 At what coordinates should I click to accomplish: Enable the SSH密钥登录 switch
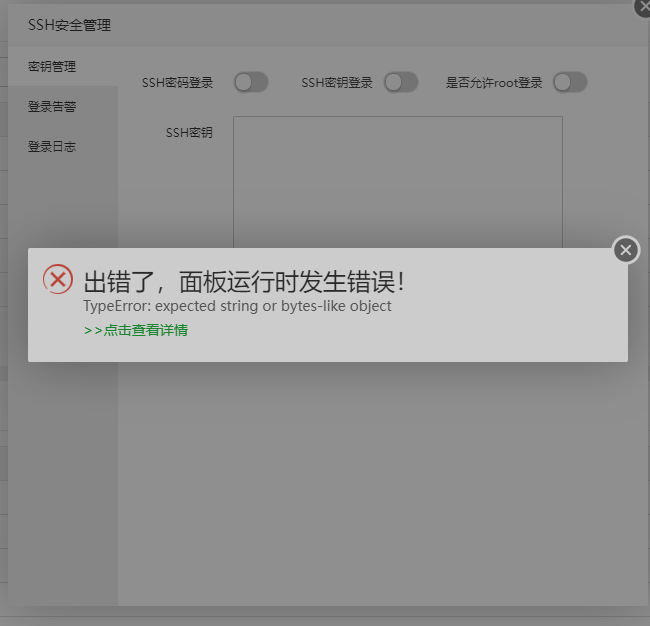click(x=400, y=82)
